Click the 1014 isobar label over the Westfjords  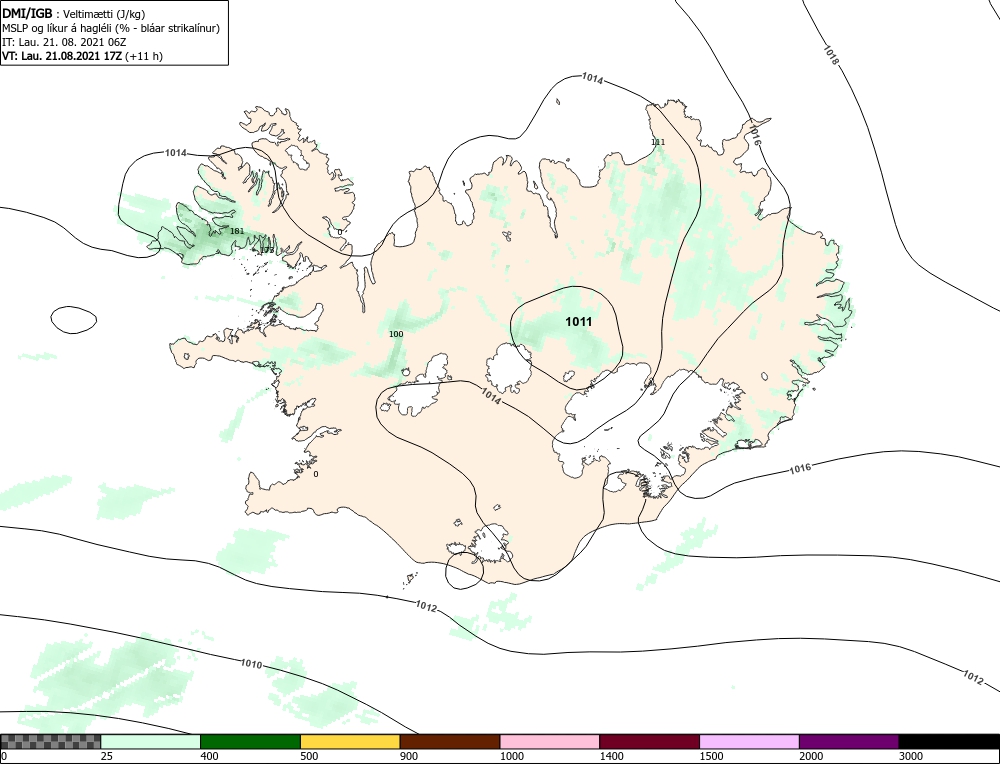175,153
